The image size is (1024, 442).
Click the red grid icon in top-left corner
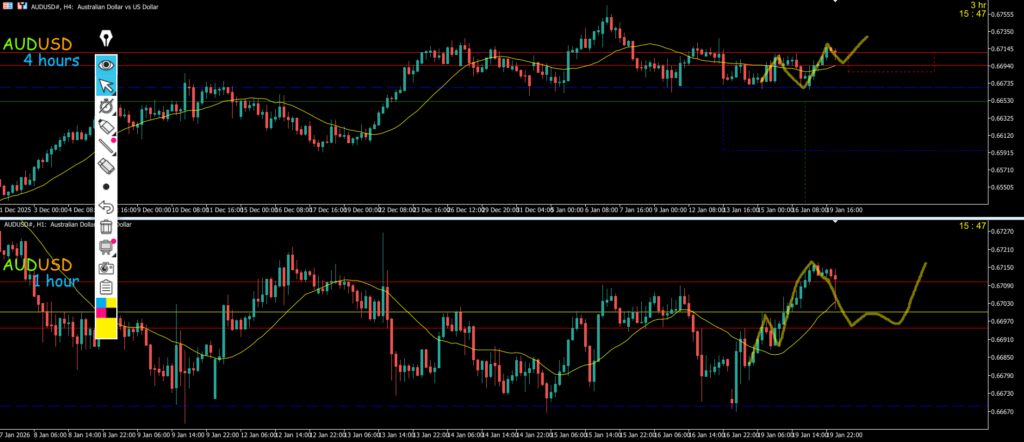pos(7,5)
